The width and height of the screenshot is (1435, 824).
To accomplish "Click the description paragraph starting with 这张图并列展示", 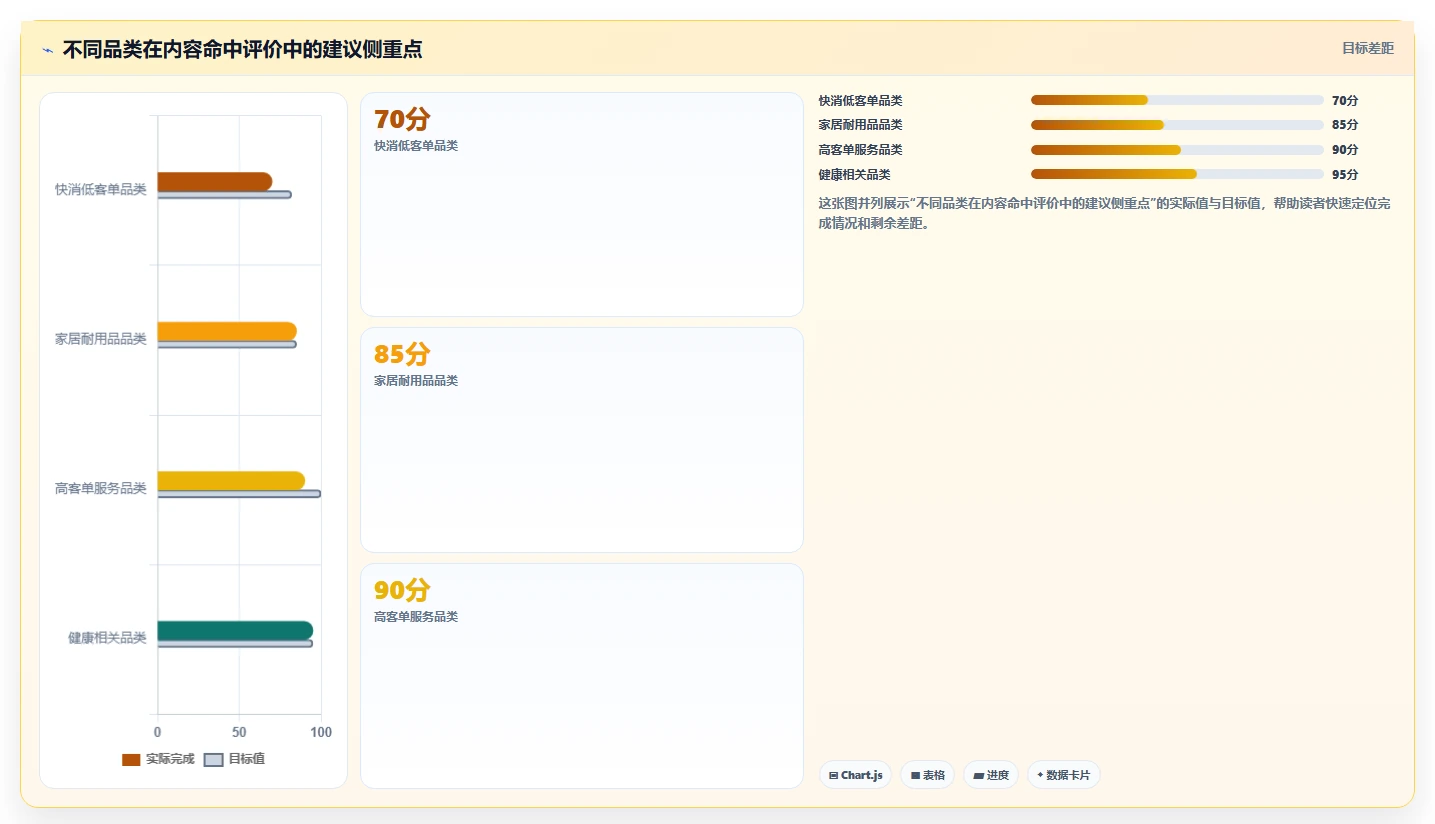I will (x=1104, y=213).
